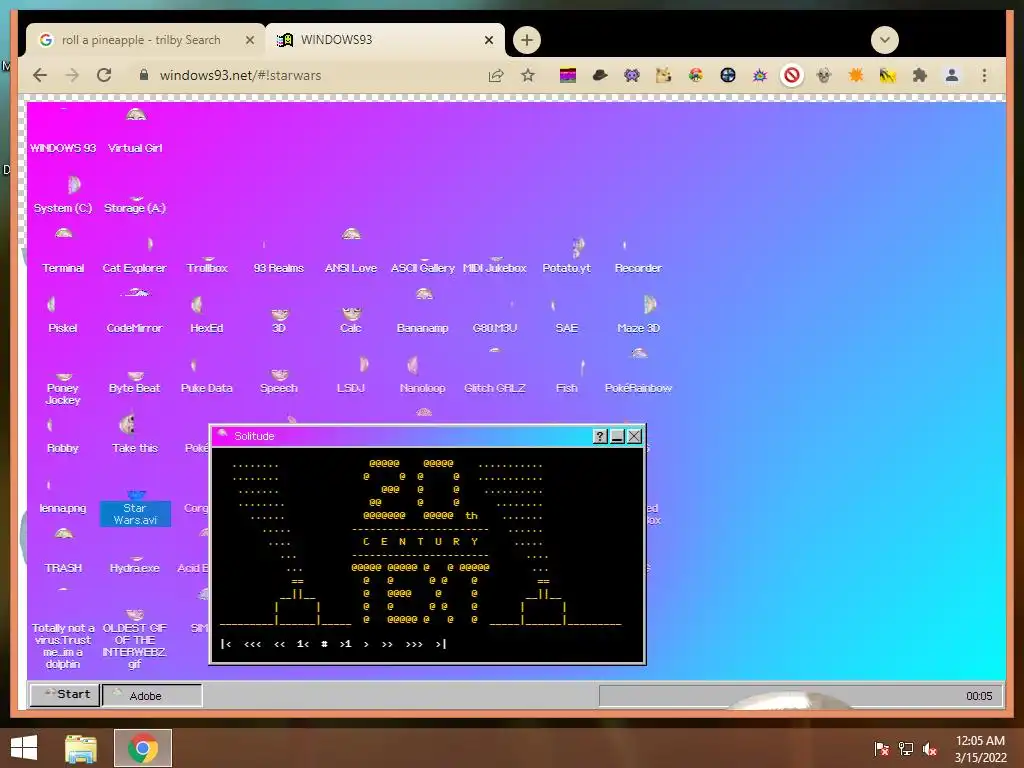This screenshot has height=768, width=1024.
Task: Open the Fish desktop icon
Action: tap(567, 377)
